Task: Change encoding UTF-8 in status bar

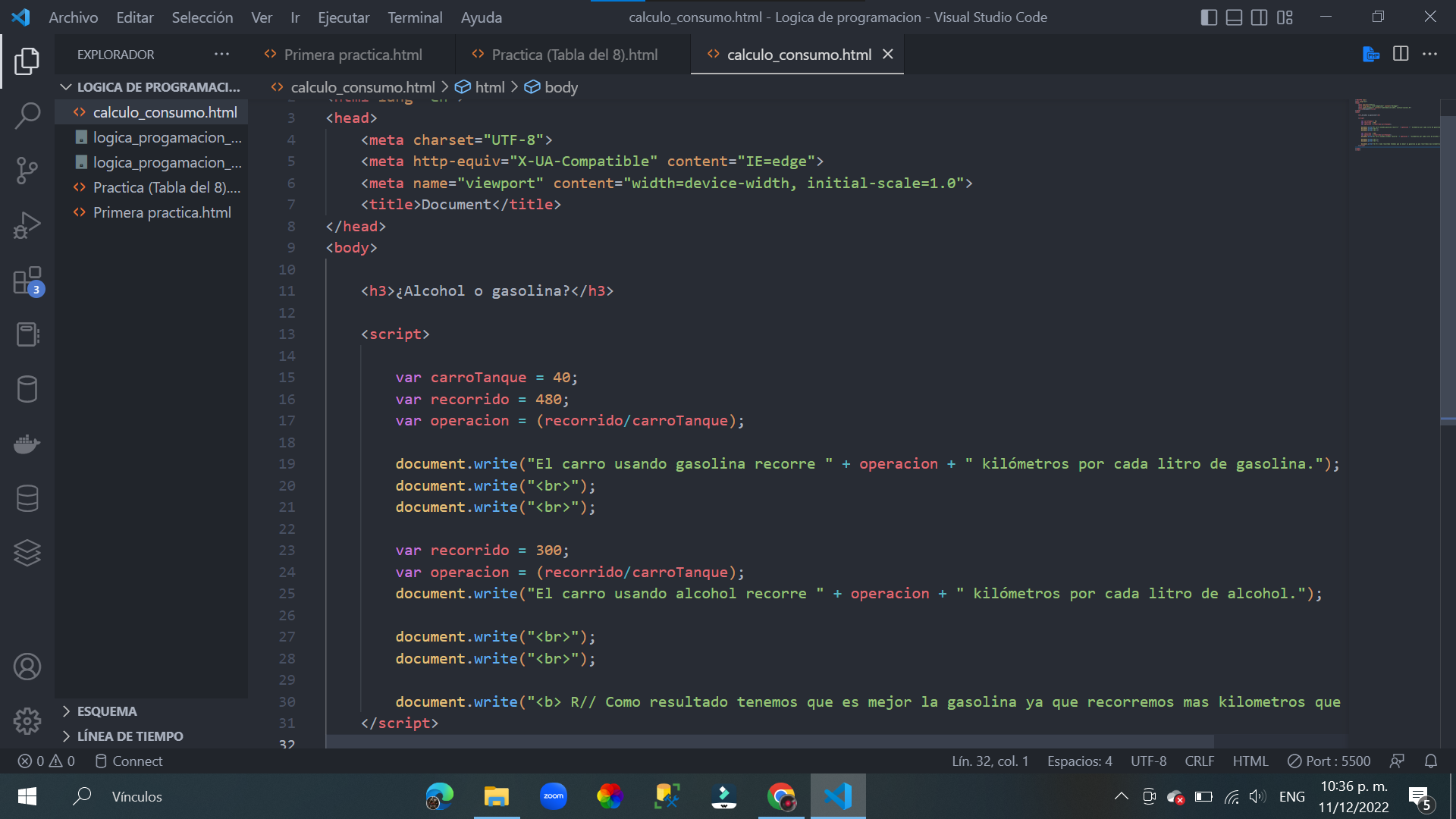Action: pyautogui.click(x=1148, y=761)
